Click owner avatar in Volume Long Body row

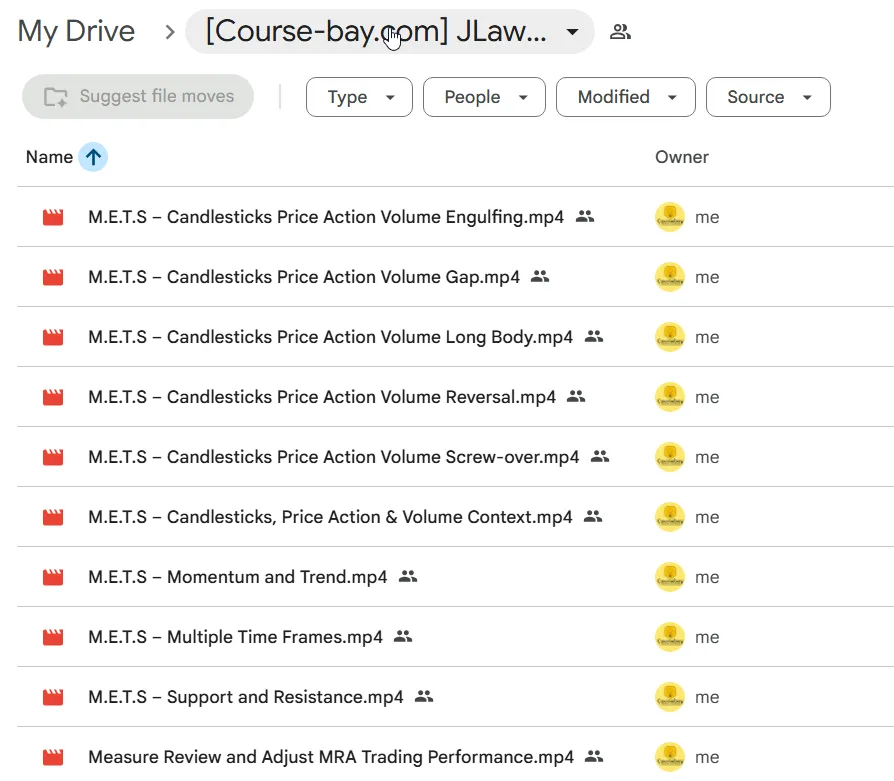[670, 337]
